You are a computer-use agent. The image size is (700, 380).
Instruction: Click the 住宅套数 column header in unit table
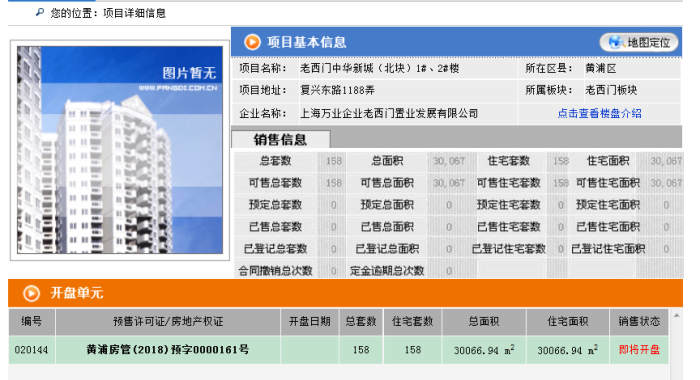(x=412, y=322)
